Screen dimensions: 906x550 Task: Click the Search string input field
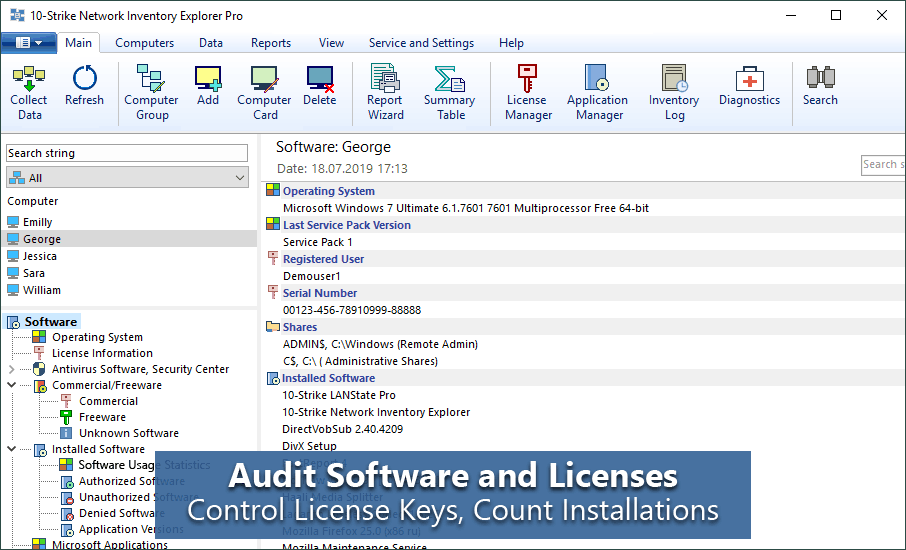click(127, 153)
